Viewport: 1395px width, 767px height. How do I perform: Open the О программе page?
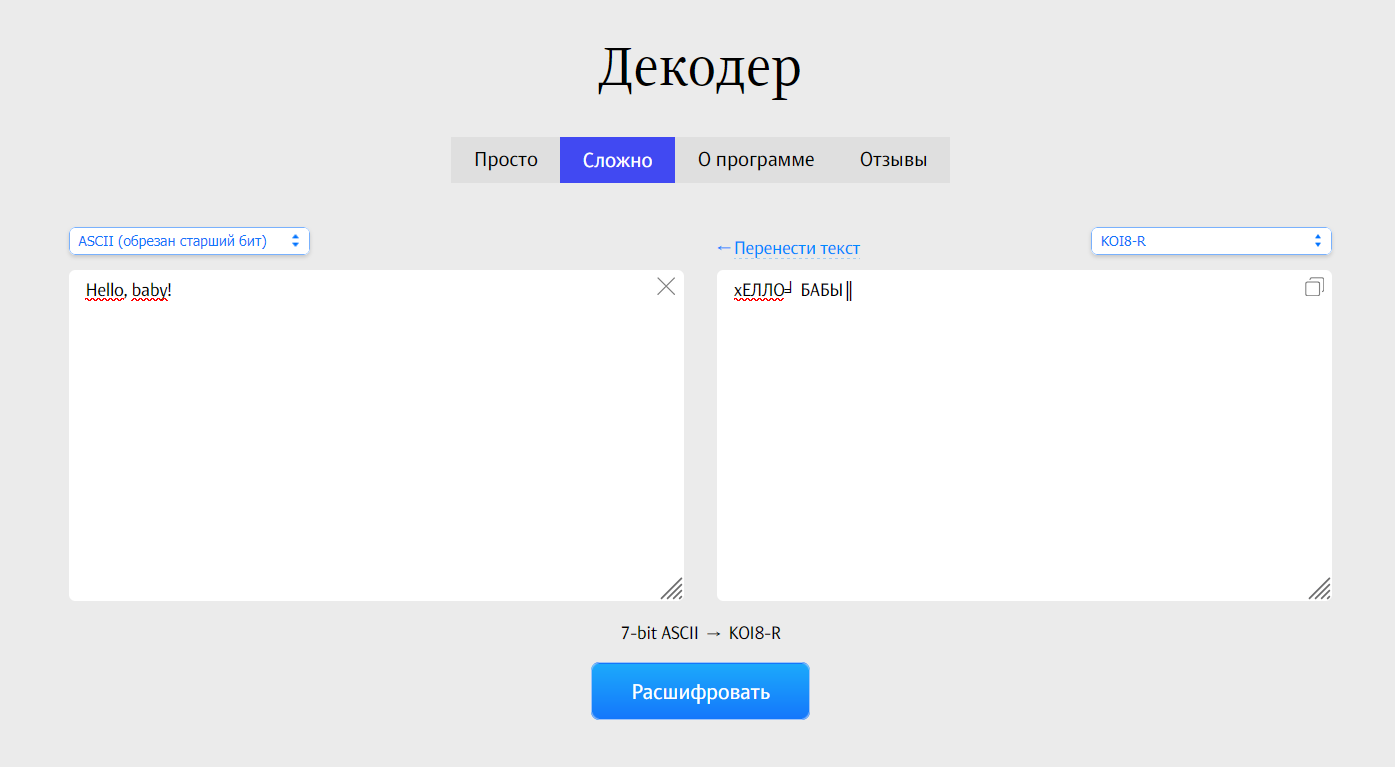[755, 160]
